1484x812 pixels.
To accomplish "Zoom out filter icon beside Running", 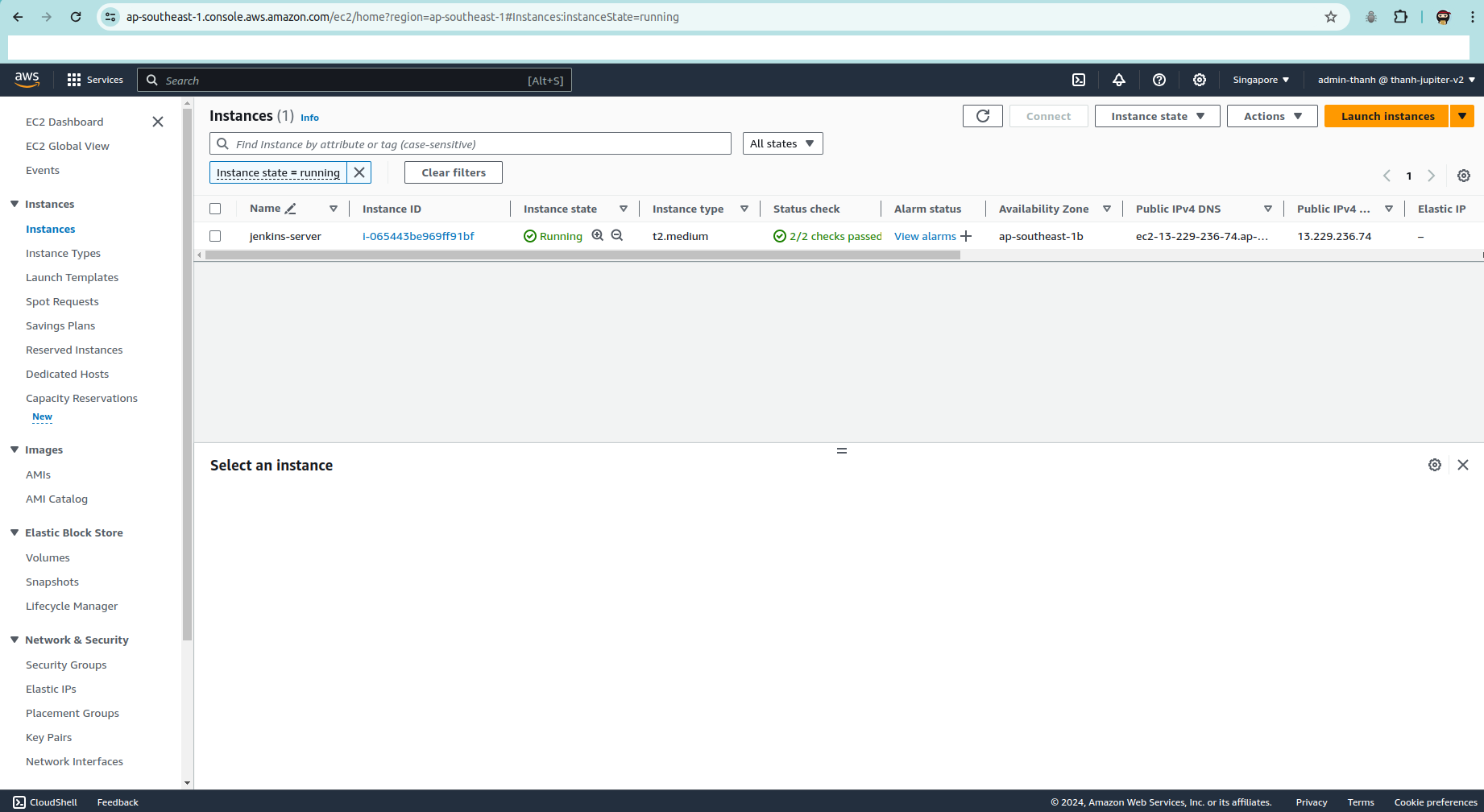I will click(617, 235).
